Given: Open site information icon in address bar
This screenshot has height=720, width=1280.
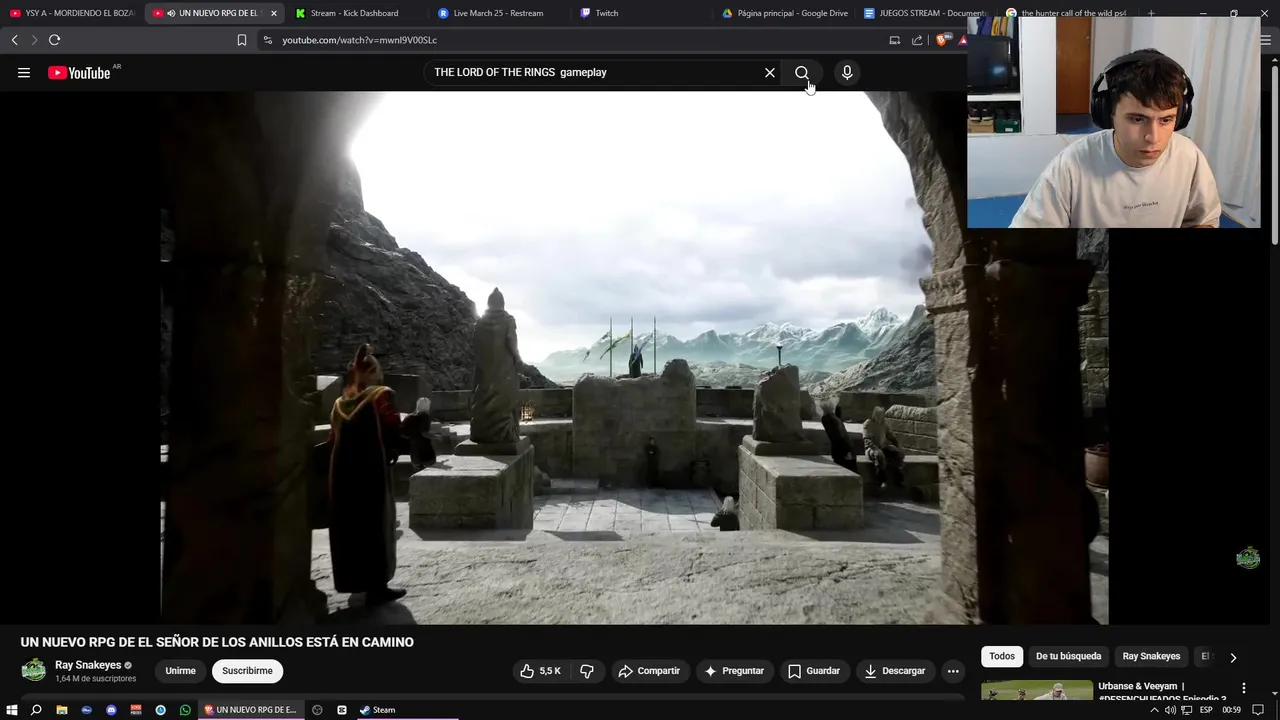Looking at the screenshot, I should point(267,40).
